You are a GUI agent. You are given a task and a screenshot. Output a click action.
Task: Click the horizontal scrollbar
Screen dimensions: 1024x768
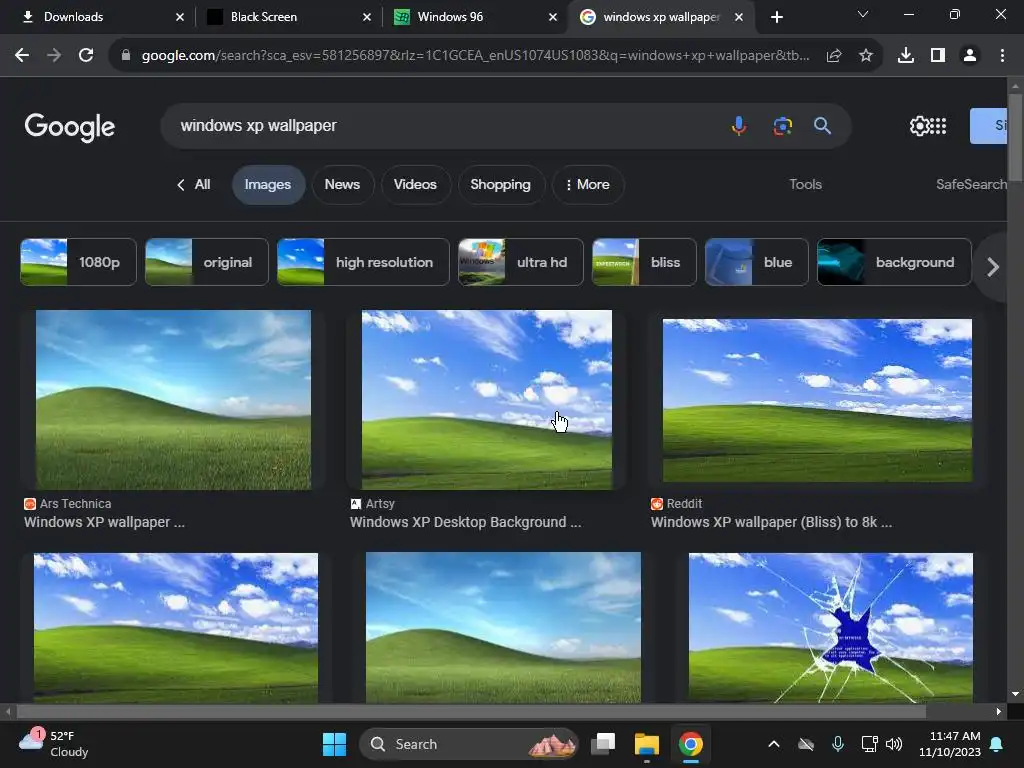click(x=471, y=711)
